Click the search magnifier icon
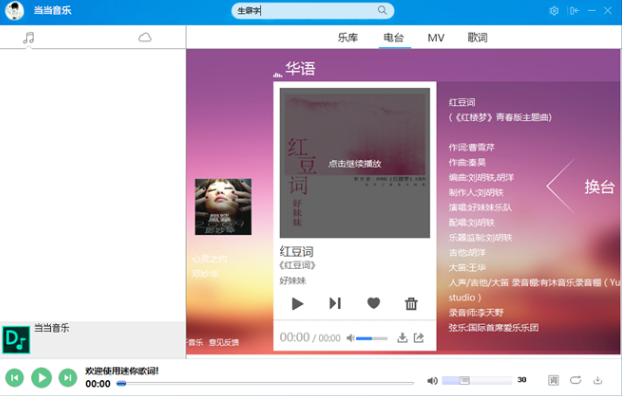Image resolution: width=622 pixels, height=396 pixels. 382,10
